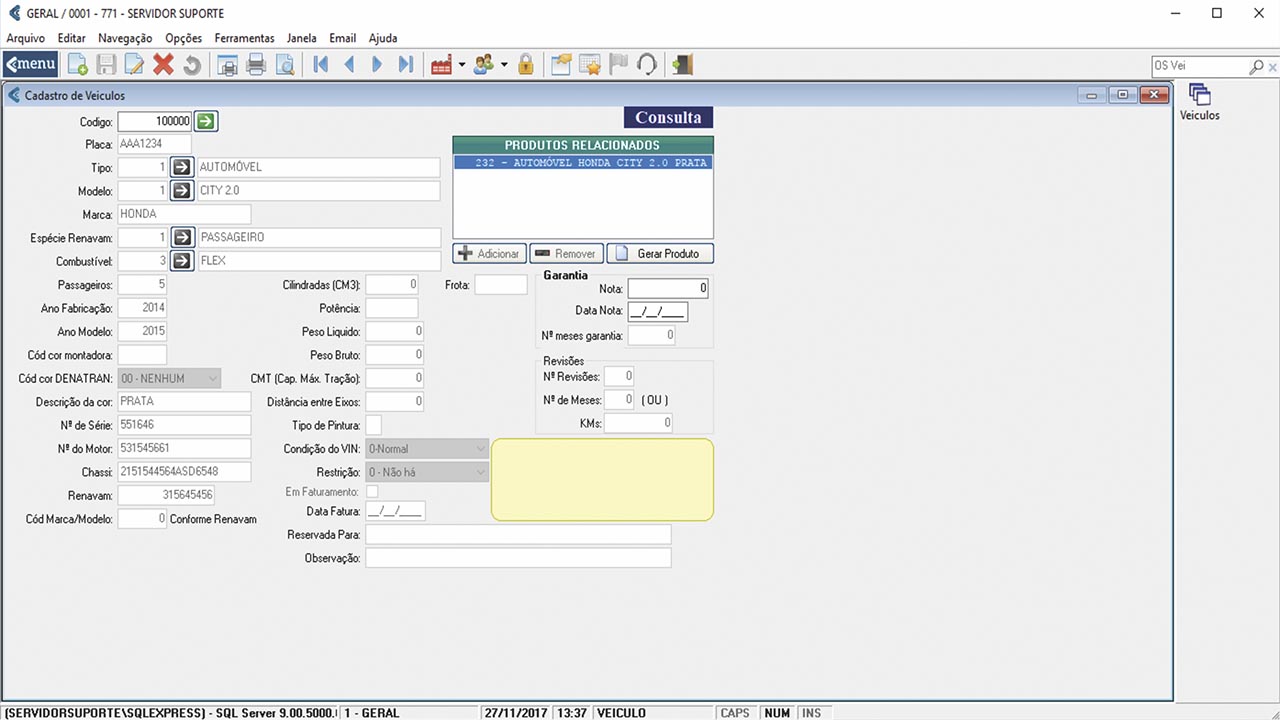
Task: Create a new record with the new document icon
Action: 77,65
